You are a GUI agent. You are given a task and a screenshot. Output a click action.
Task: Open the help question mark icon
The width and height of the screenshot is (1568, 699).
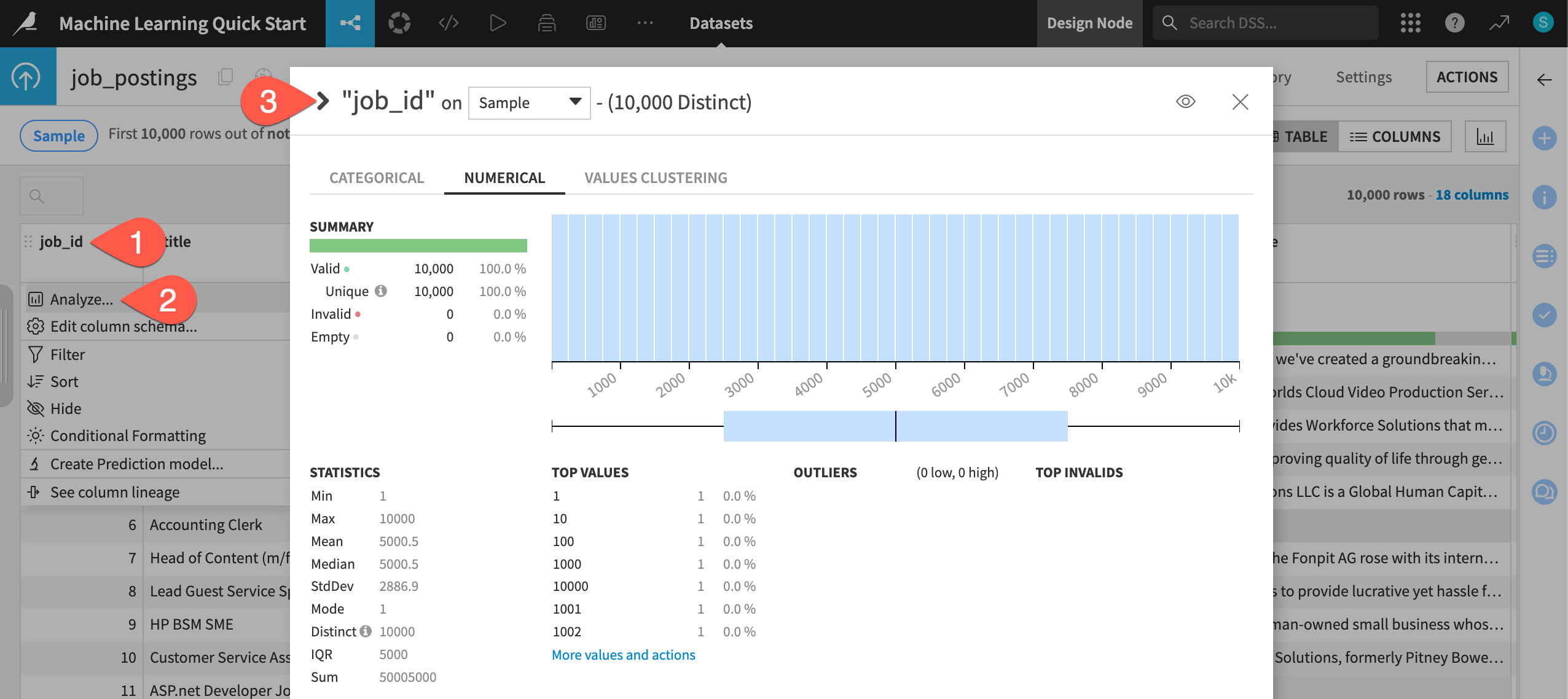point(1455,23)
